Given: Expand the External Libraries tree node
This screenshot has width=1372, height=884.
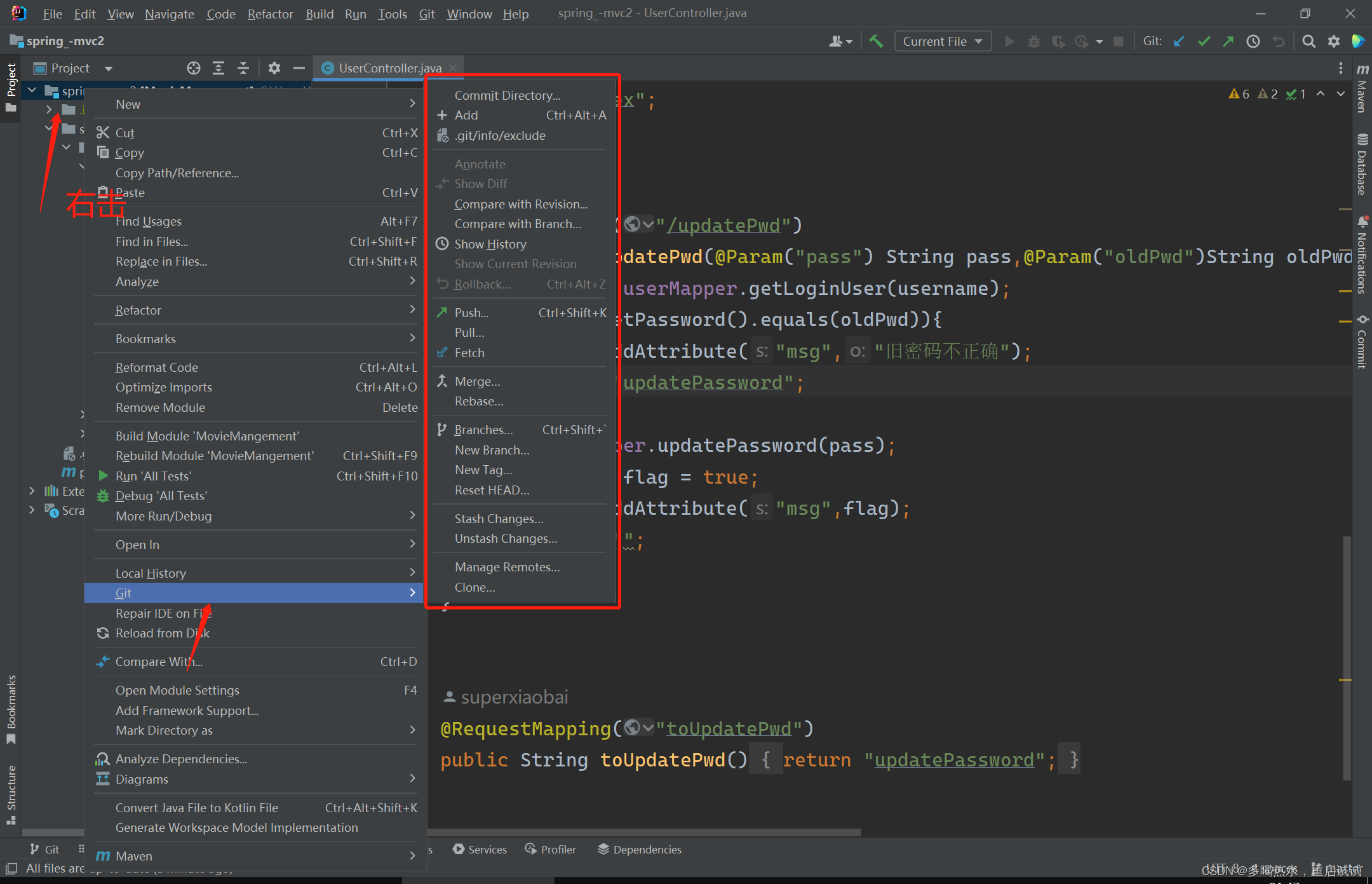Looking at the screenshot, I should 32,491.
